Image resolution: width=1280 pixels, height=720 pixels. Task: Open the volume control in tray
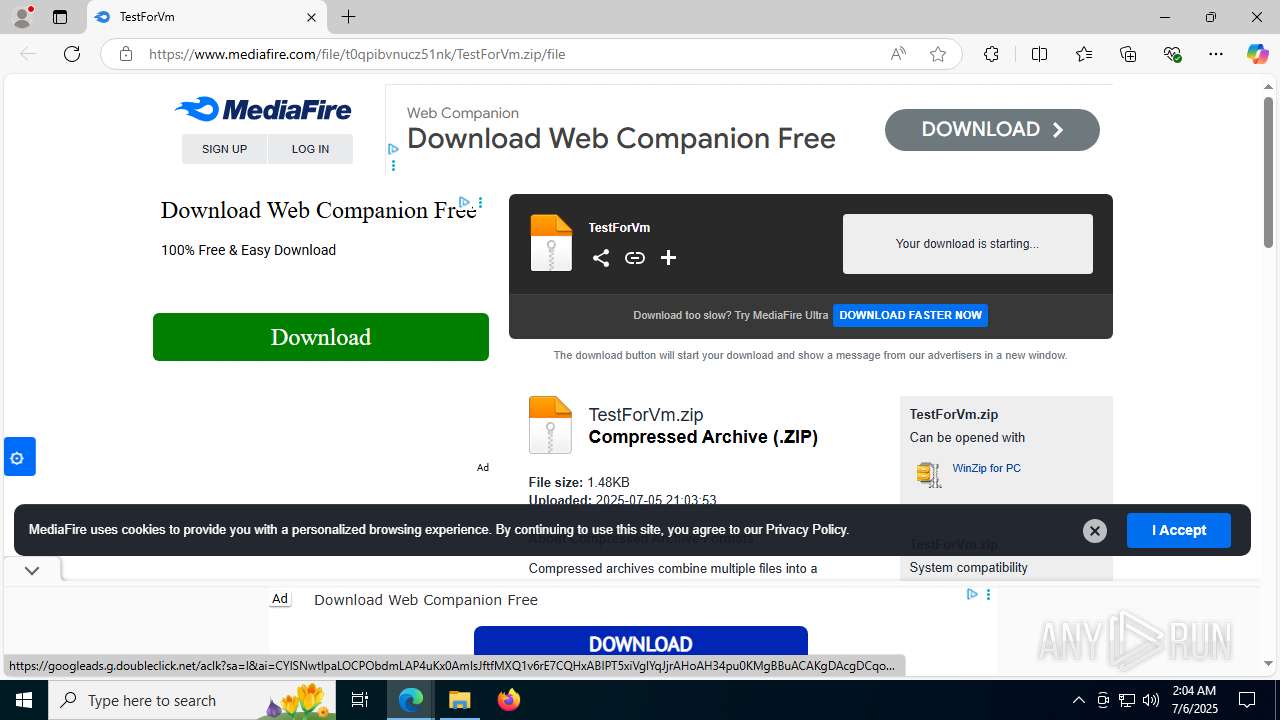1150,700
